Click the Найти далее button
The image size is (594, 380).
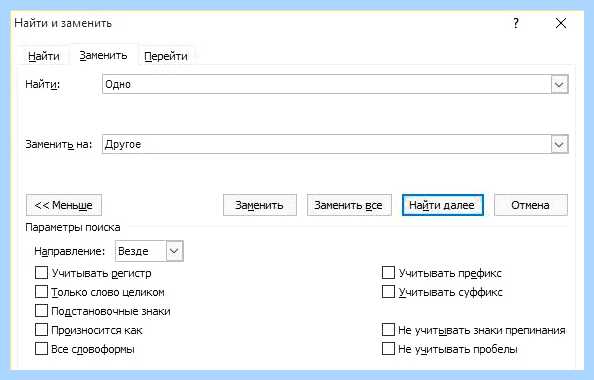click(x=442, y=205)
